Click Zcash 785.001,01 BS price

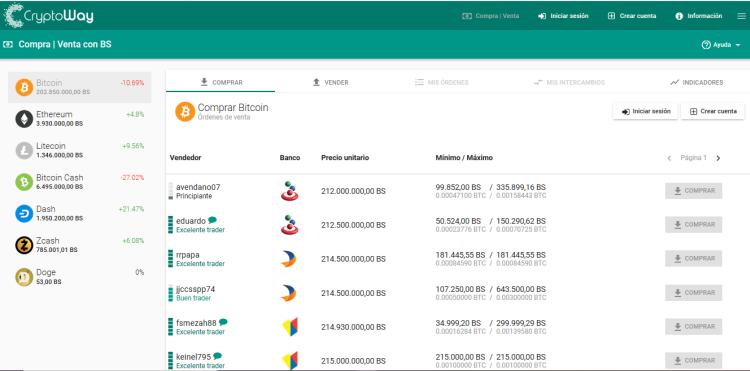pos(56,250)
